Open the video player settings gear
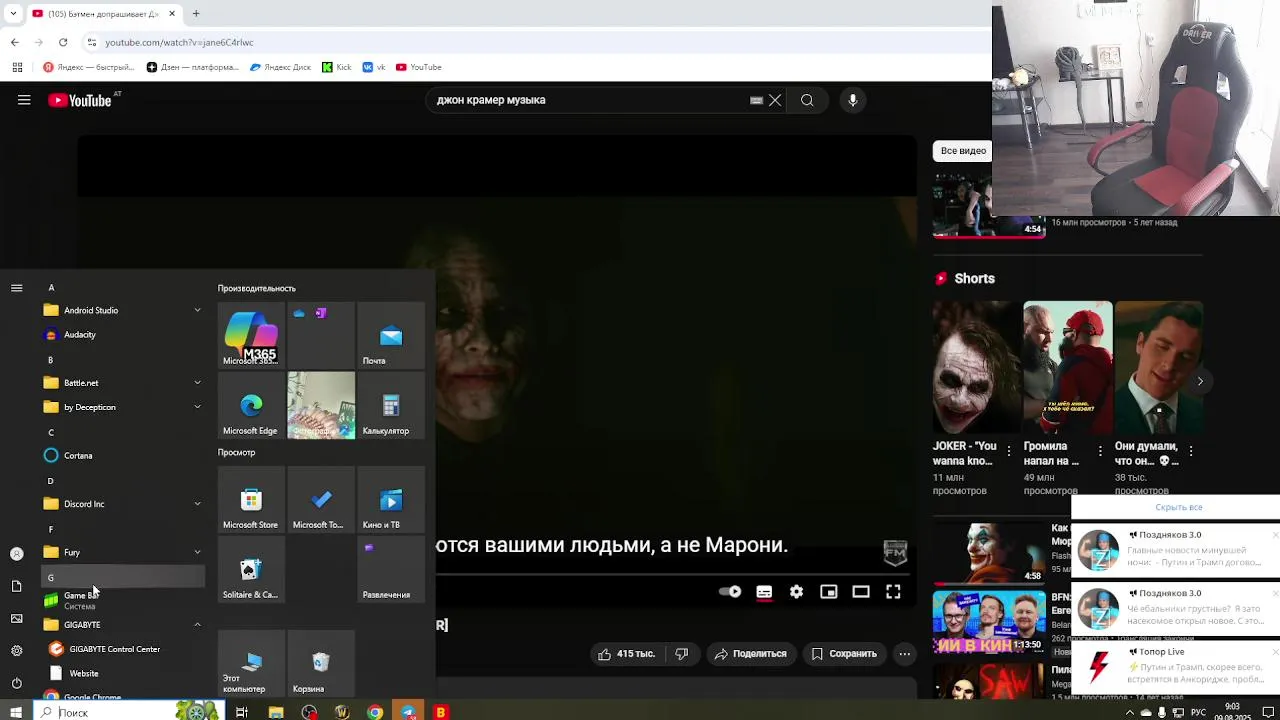This screenshot has width=1280, height=720. 796,592
